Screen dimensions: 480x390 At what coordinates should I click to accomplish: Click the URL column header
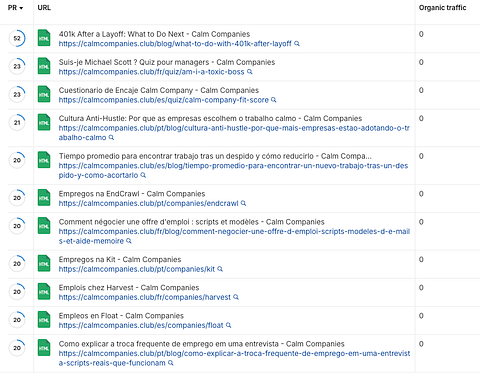44,8
